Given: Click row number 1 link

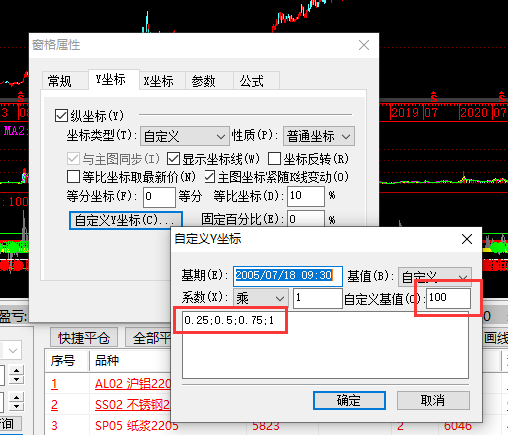Looking at the screenshot, I should 54,384.
